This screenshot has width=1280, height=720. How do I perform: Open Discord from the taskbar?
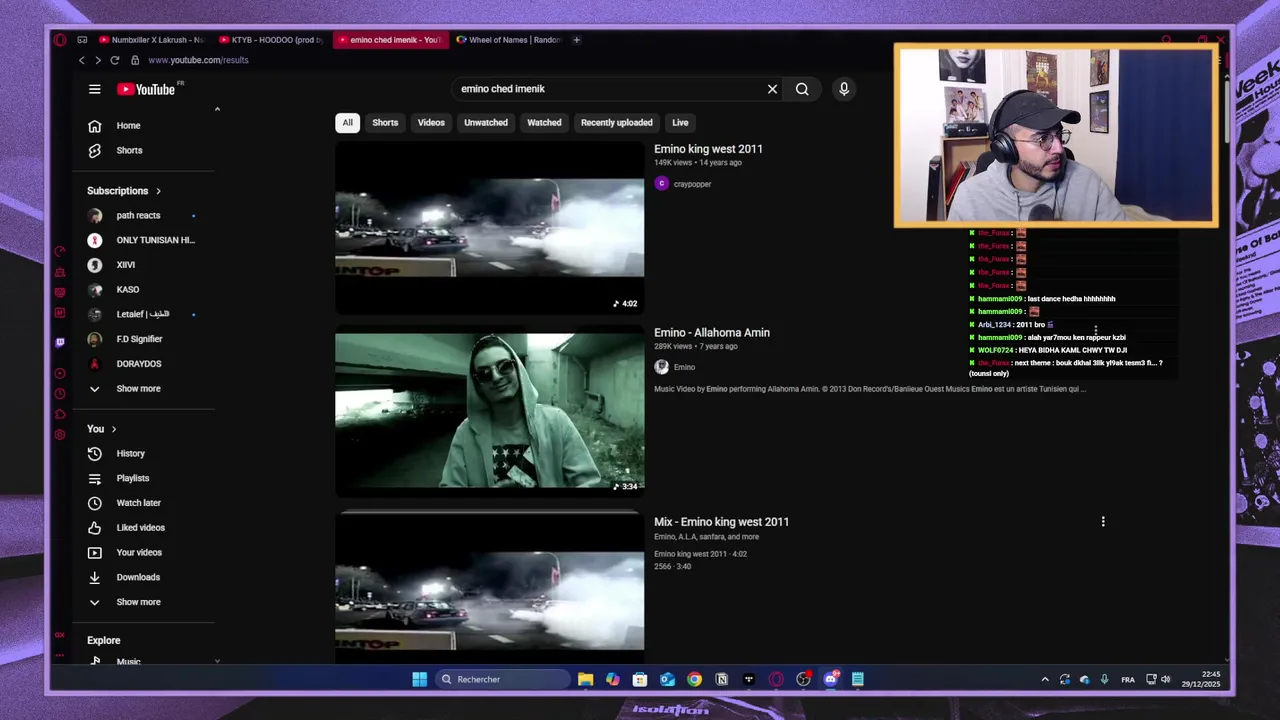click(x=830, y=679)
